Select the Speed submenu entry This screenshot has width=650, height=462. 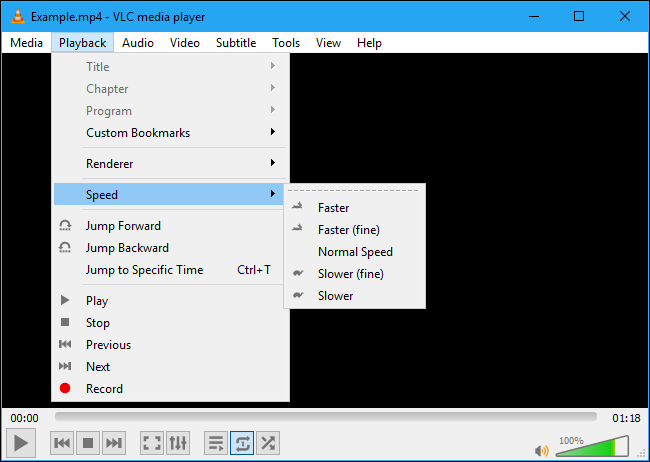coord(170,194)
